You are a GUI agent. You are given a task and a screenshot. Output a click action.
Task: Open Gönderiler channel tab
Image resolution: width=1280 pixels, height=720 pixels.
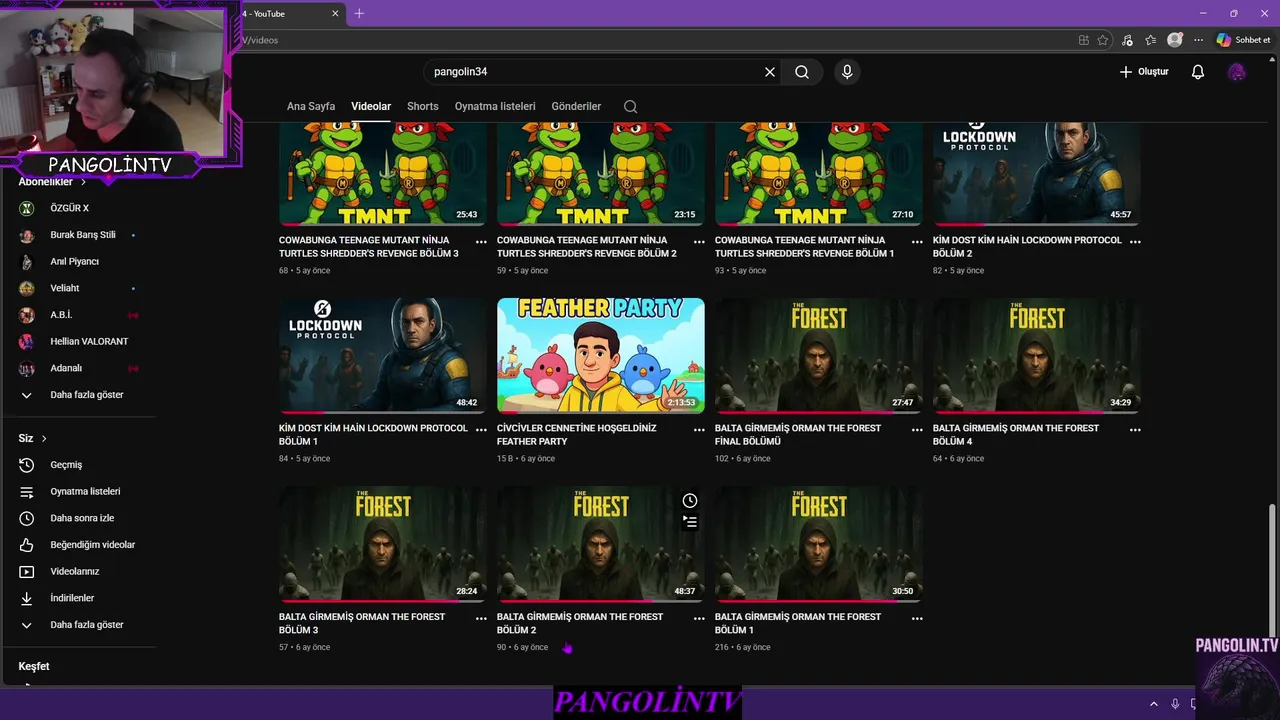[577, 106]
